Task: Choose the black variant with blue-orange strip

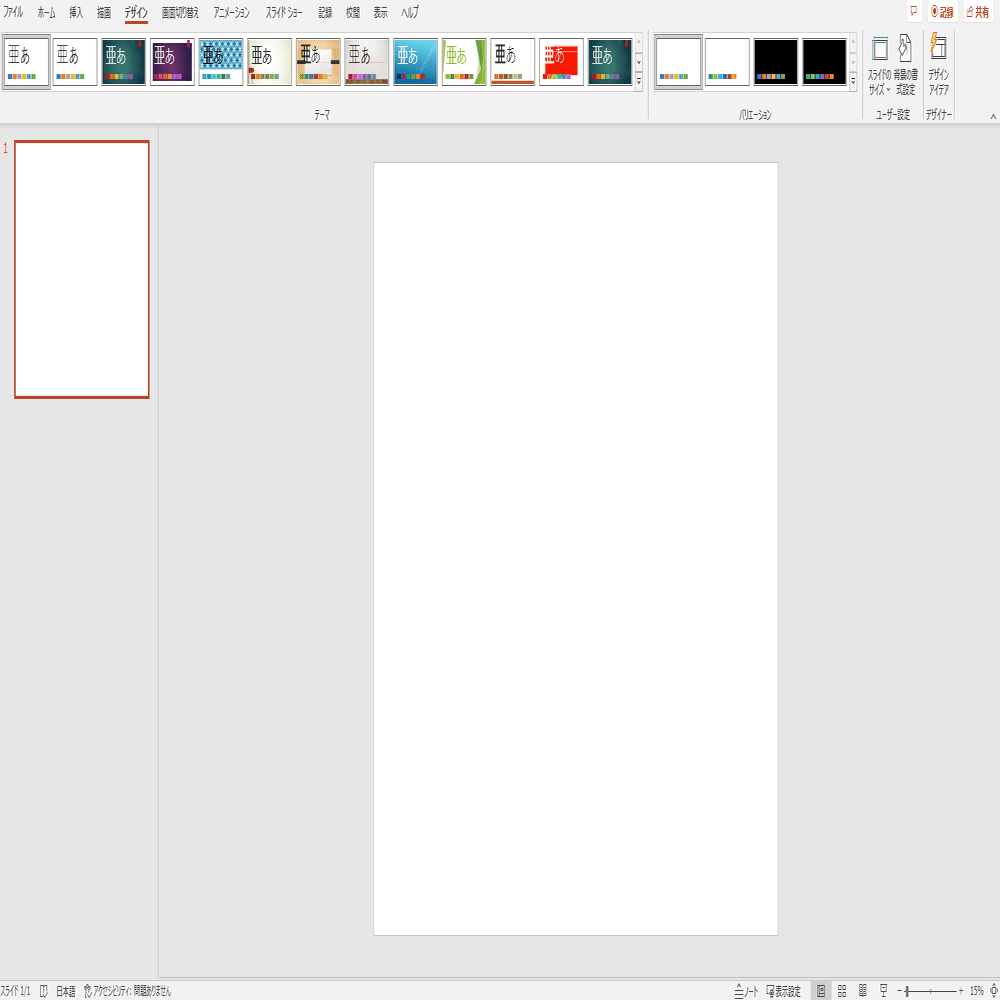Action: [776, 62]
